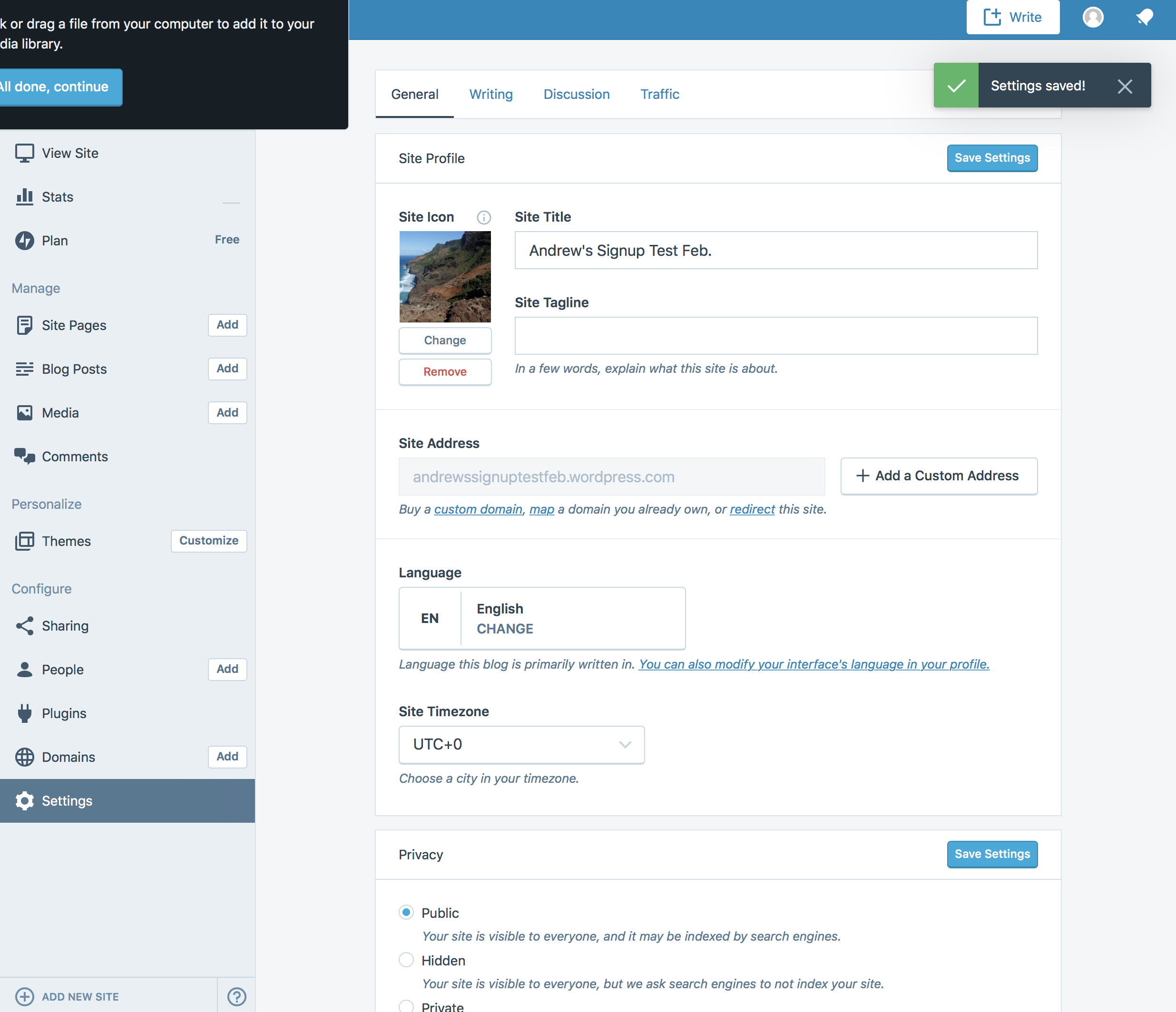1176x1012 pixels.
Task: Click the custom domain link
Action: click(x=478, y=509)
